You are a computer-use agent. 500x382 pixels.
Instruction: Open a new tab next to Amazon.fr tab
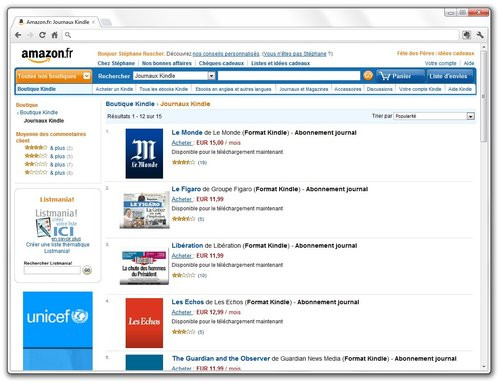coord(106,22)
